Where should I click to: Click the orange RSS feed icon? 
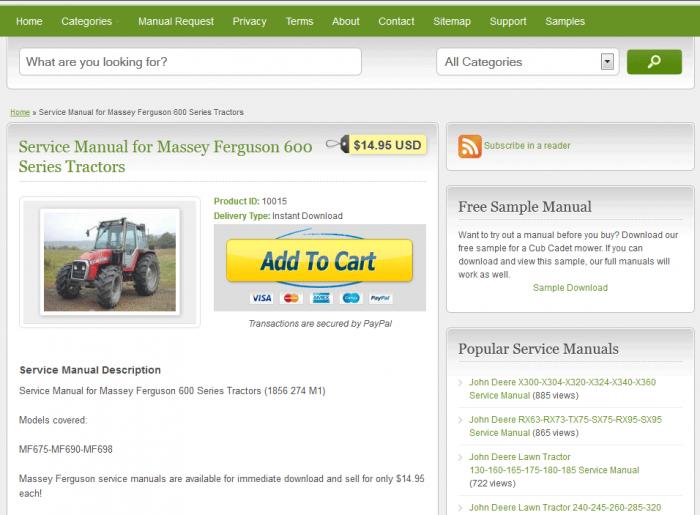470,146
